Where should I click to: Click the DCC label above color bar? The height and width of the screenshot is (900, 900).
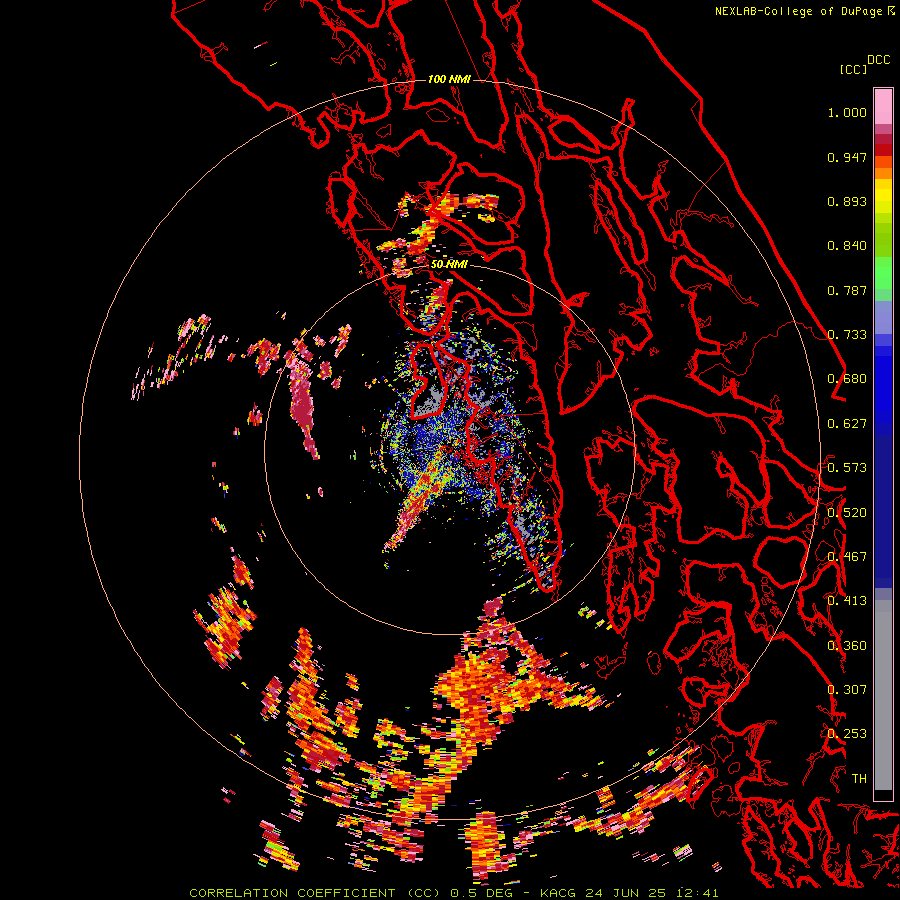(x=878, y=60)
